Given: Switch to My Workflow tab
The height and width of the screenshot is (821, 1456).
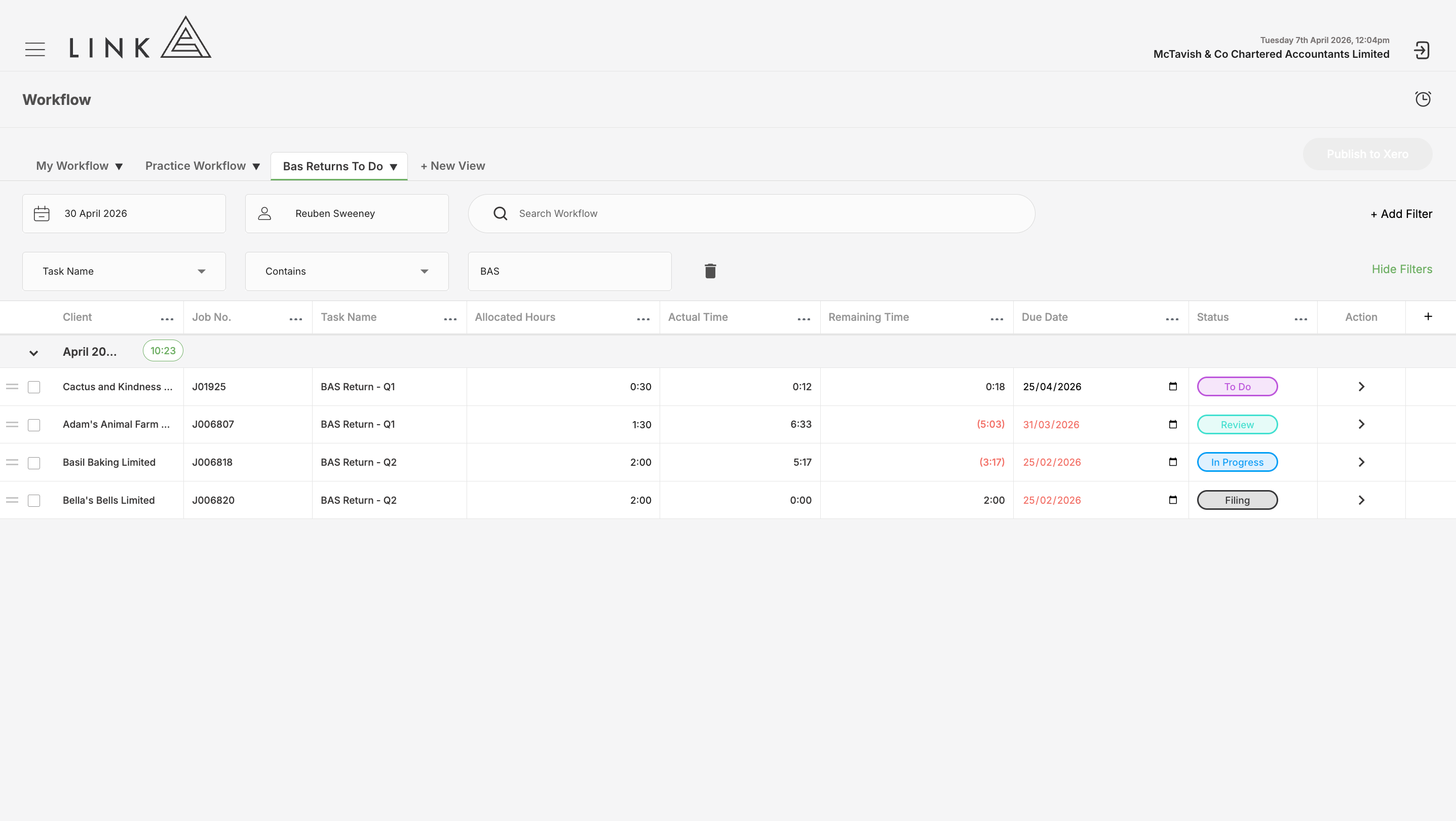Looking at the screenshot, I should coord(72,166).
